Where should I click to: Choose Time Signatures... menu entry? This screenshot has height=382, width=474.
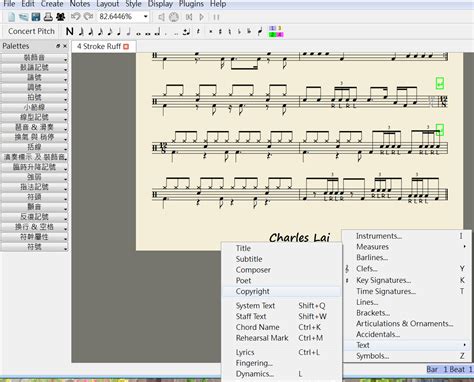[407, 291]
